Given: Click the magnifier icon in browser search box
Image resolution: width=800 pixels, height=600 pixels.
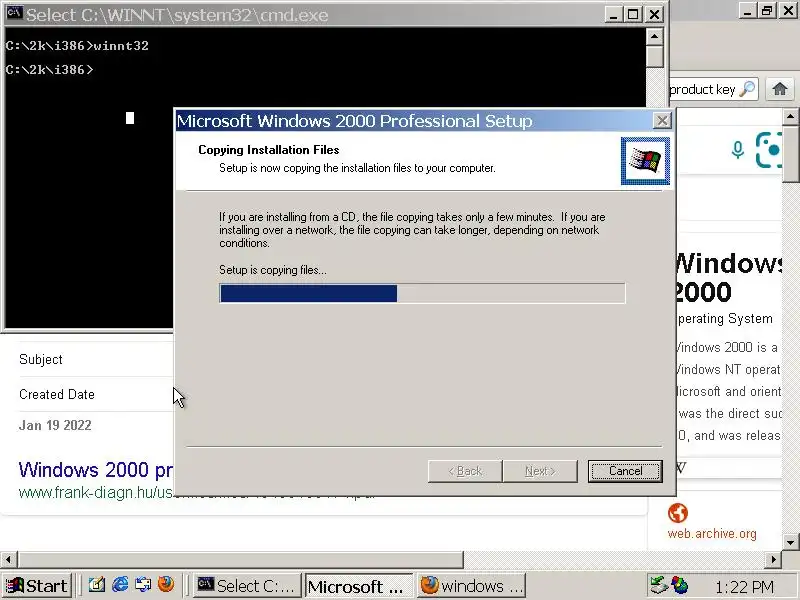Looking at the screenshot, I should coord(747,89).
